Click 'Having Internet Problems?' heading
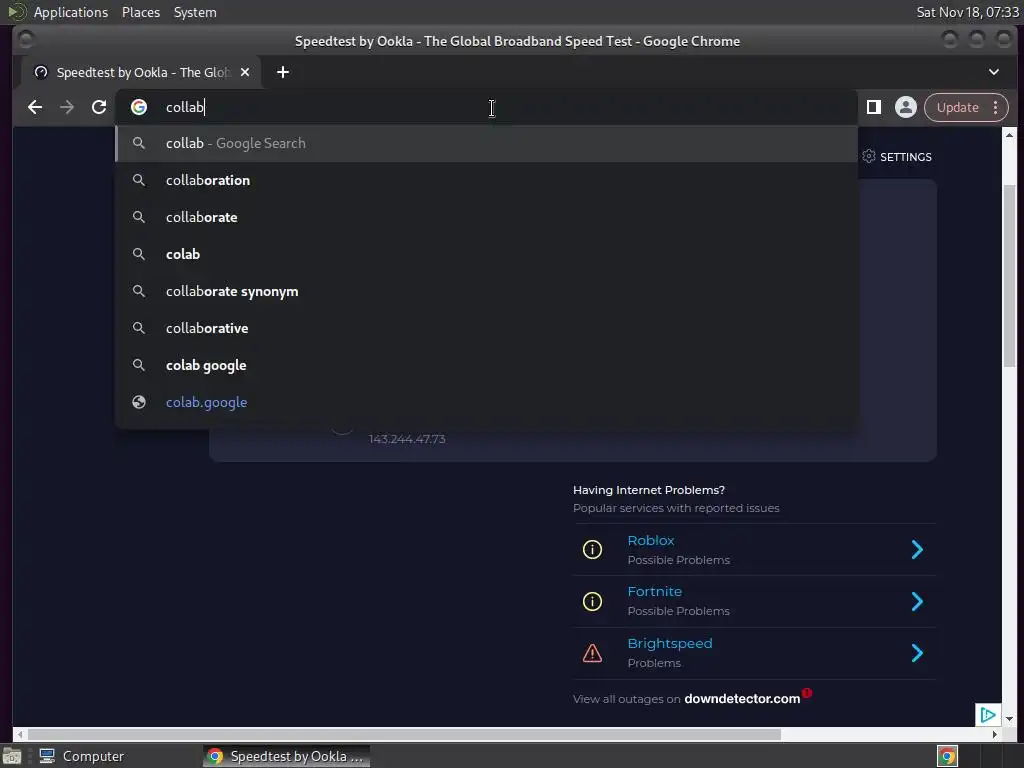 (x=648, y=490)
